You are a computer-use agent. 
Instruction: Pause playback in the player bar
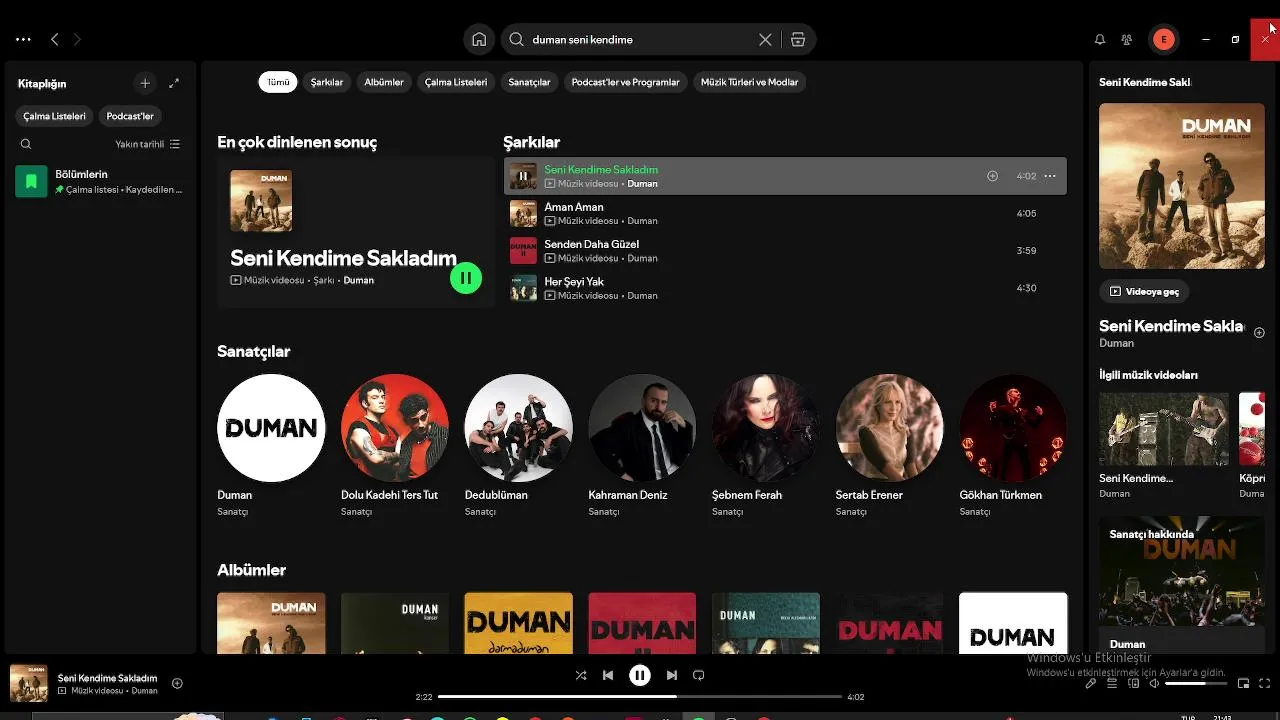coord(640,675)
